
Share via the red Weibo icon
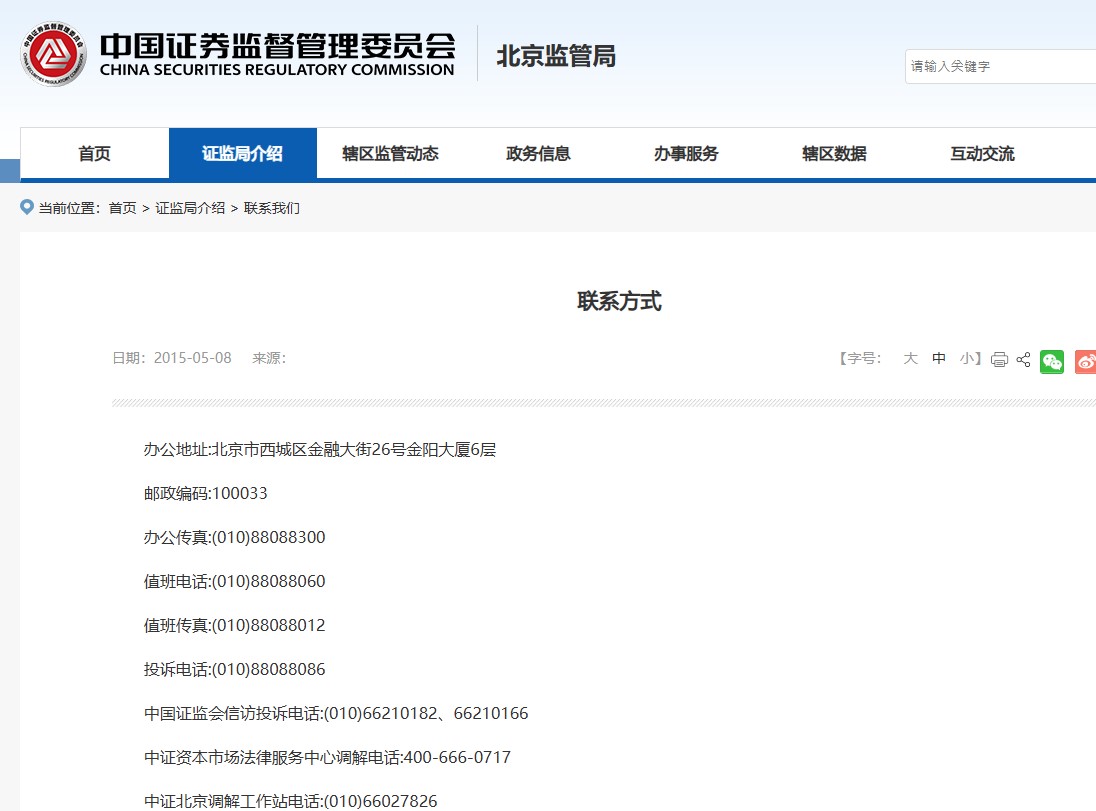click(x=1085, y=361)
